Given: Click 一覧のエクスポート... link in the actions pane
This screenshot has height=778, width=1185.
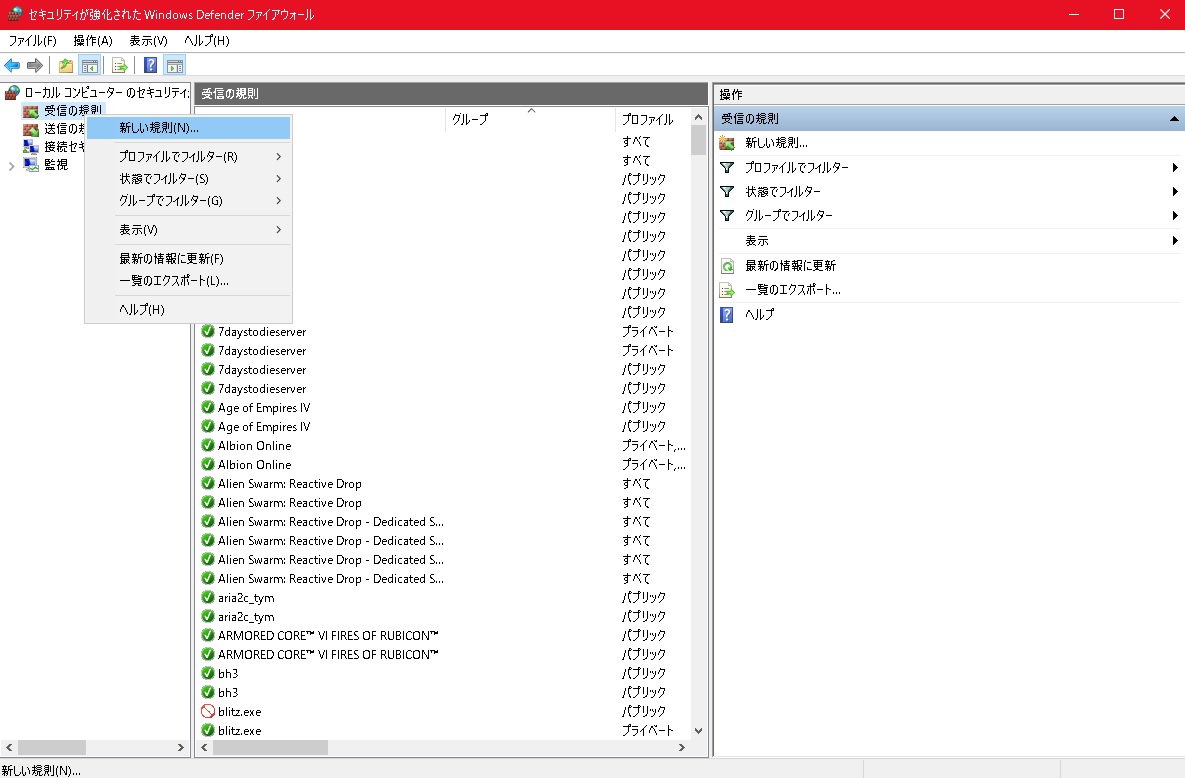Looking at the screenshot, I should 792,290.
